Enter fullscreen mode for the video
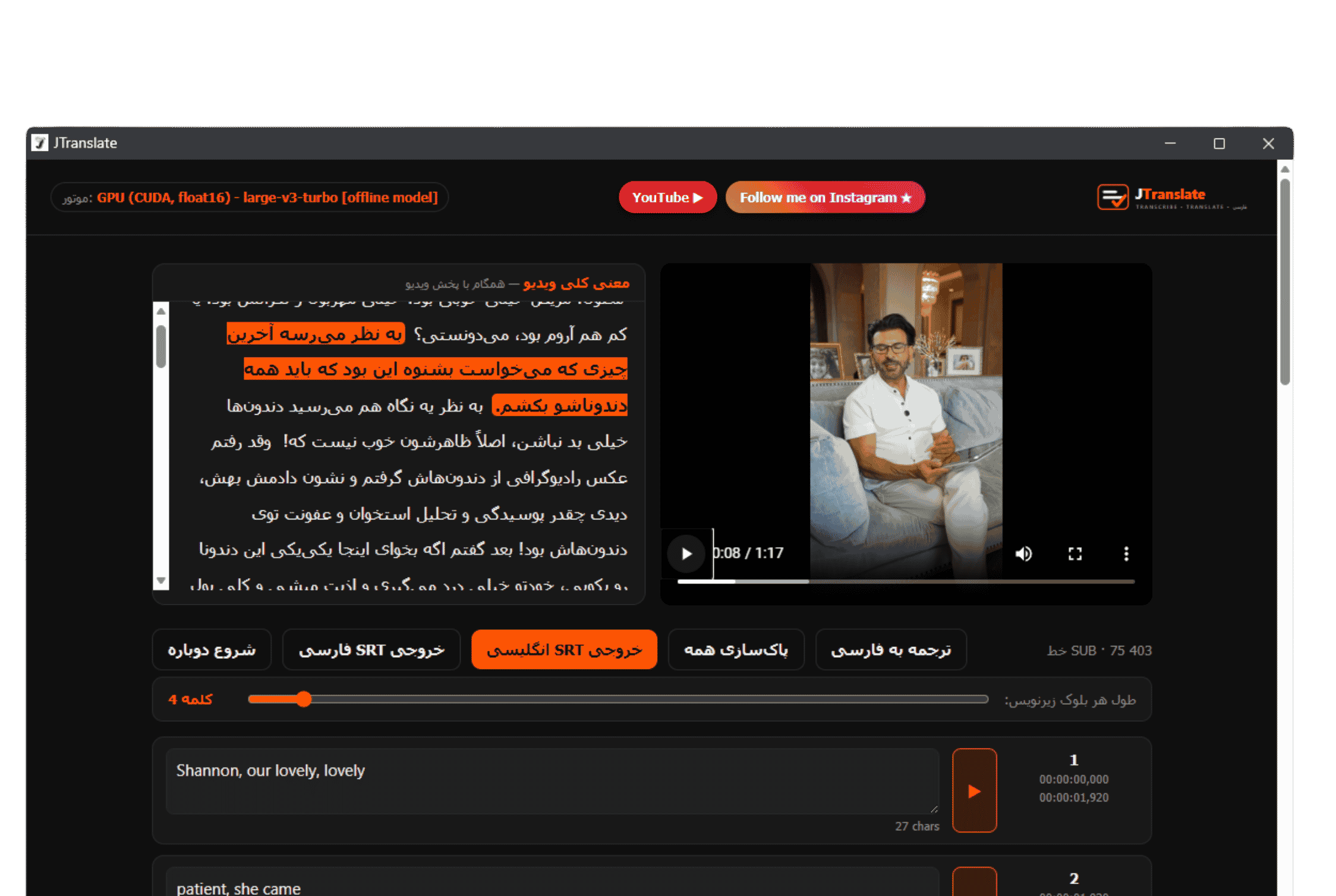 [x=1075, y=554]
